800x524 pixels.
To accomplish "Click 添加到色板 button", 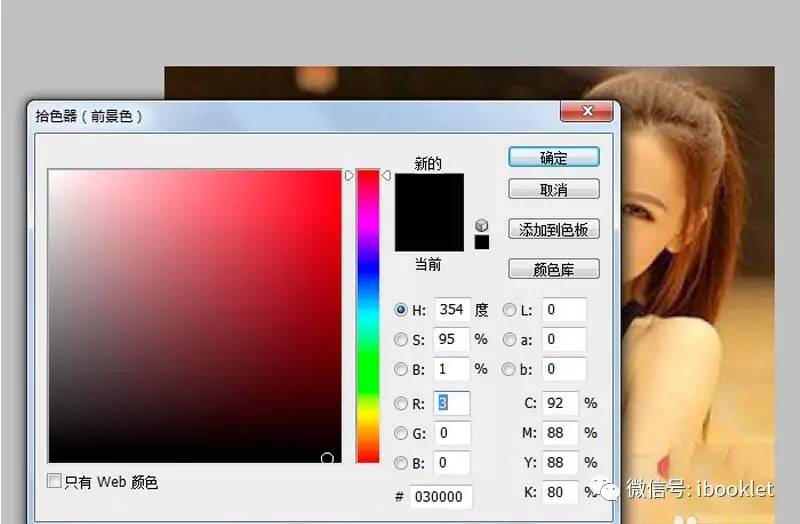I will tap(554, 229).
